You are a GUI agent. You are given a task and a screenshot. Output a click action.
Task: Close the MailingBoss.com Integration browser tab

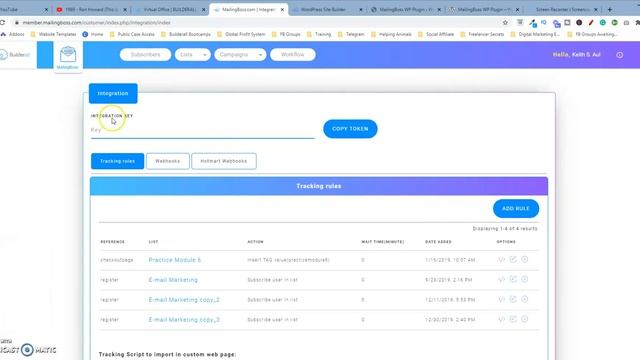click(x=282, y=9)
